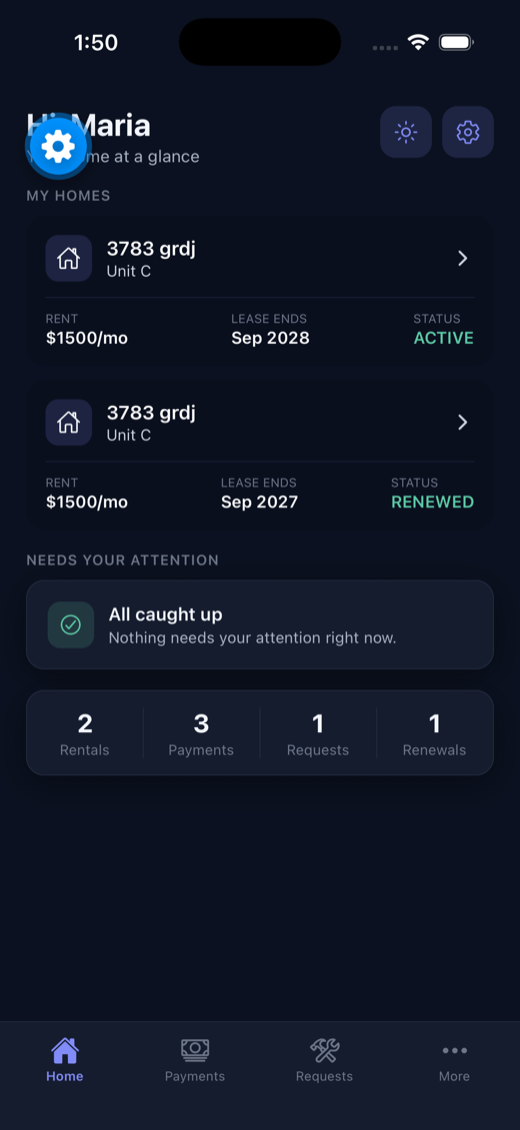View the 2 Rentals stat
This screenshot has width=520, height=1130.
click(x=85, y=734)
